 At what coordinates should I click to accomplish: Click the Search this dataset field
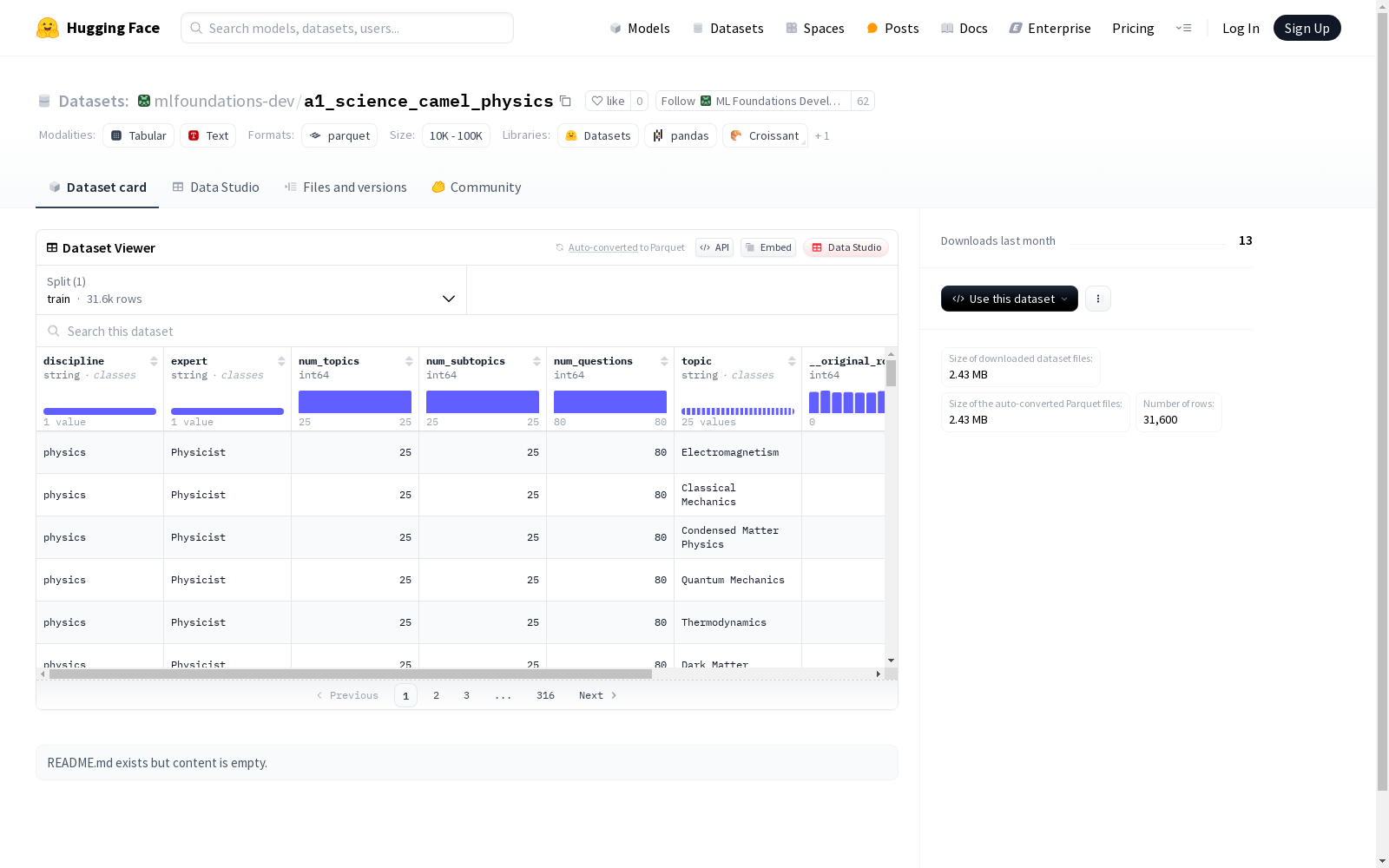pos(467,332)
